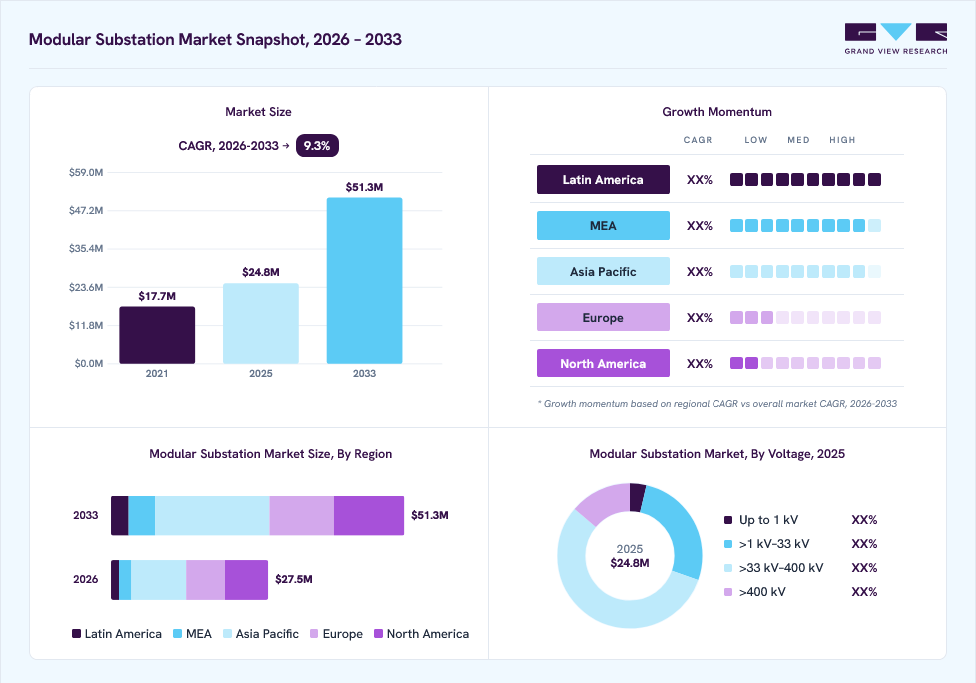Click the HIGH column header
Image resolution: width=976 pixels, height=683 pixels.
pos(842,140)
